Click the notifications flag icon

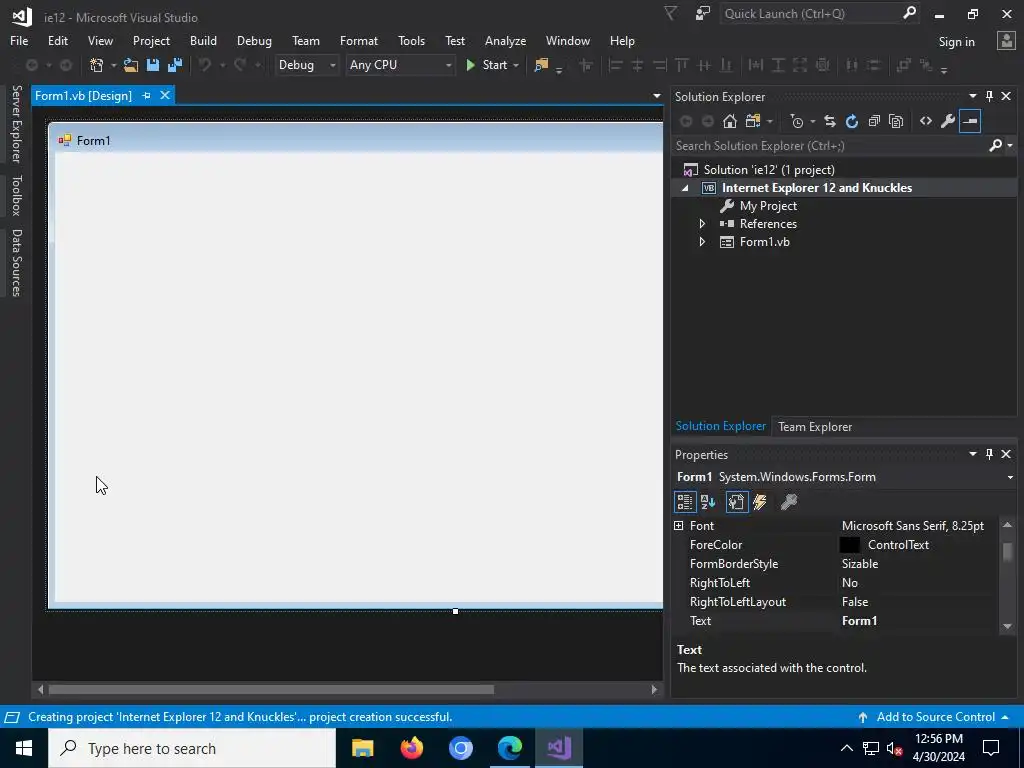coord(670,14)
